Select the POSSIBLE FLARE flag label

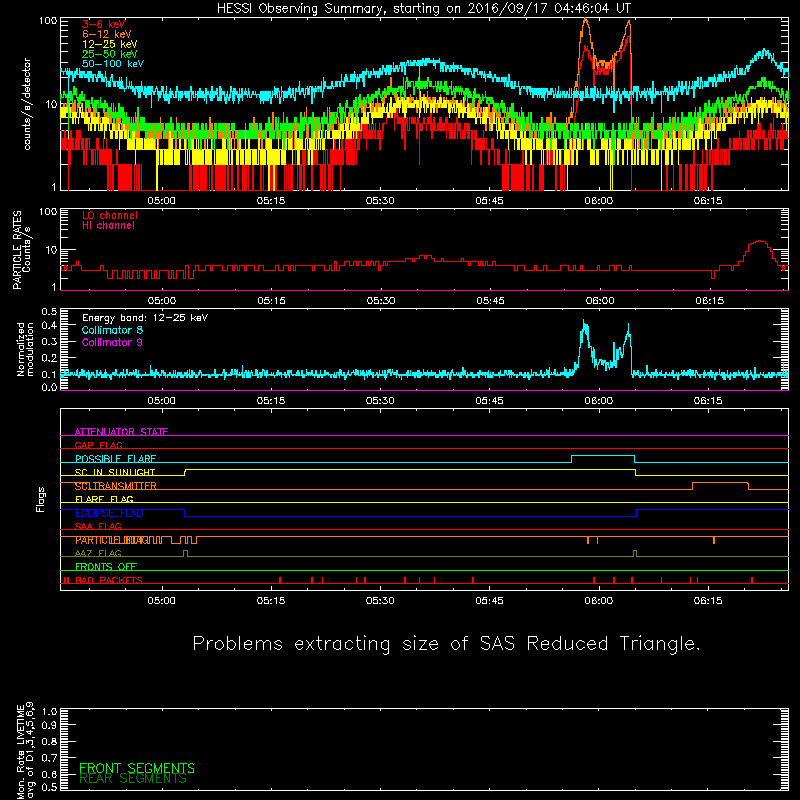115,459
